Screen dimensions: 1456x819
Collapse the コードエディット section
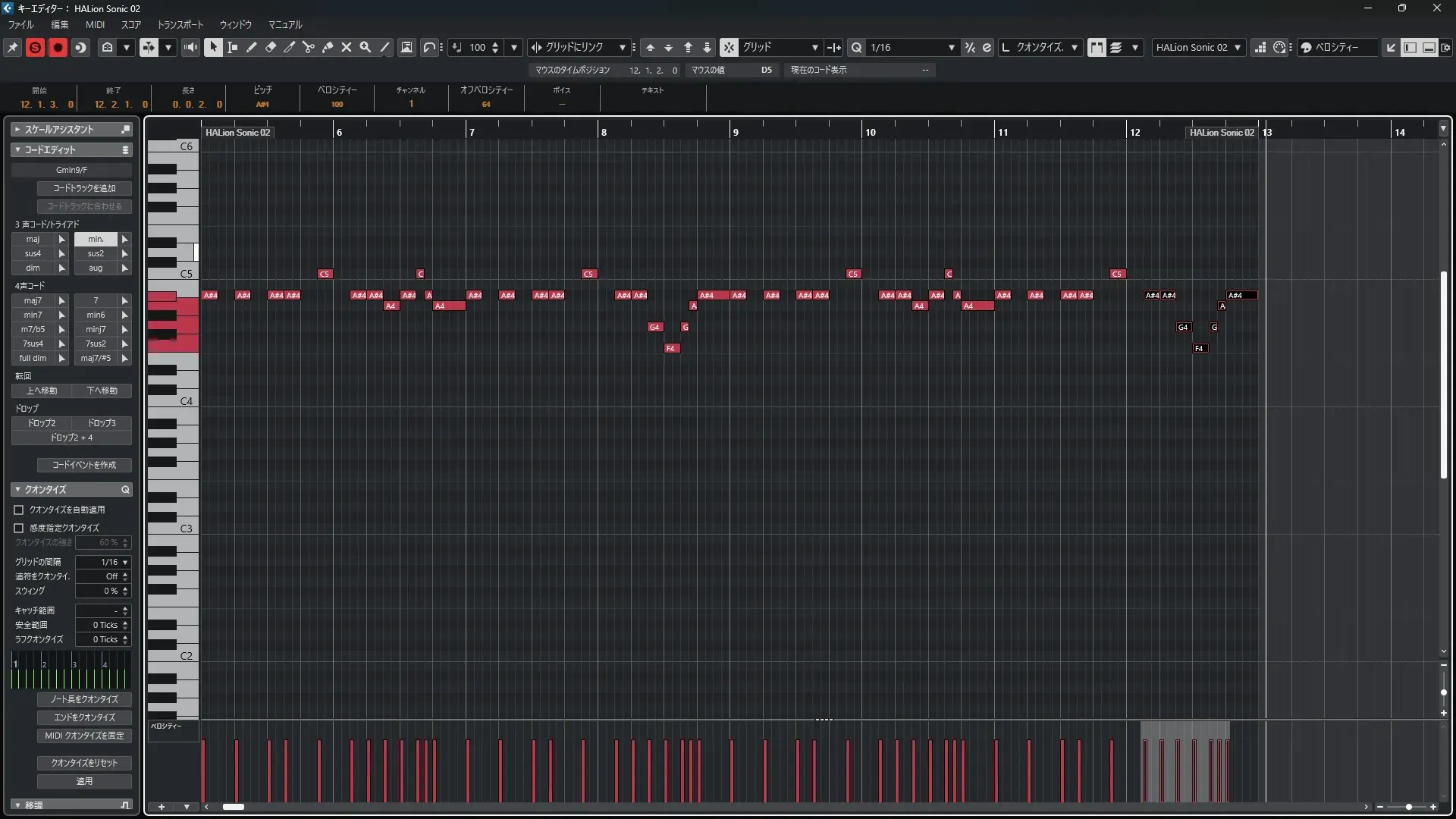tap(17, 149)
